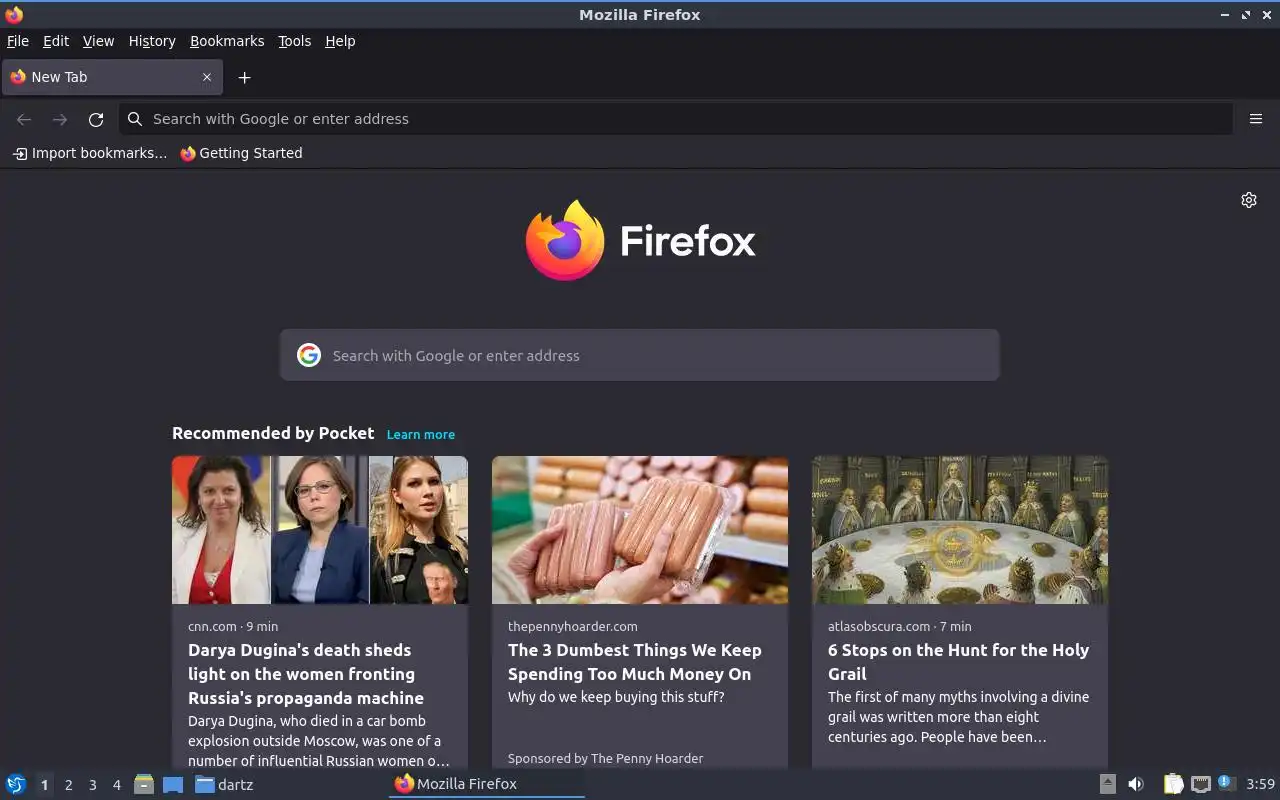Click the removable media eject tray icon
Screen dimensions: 1280x800
pos(1108,784)
